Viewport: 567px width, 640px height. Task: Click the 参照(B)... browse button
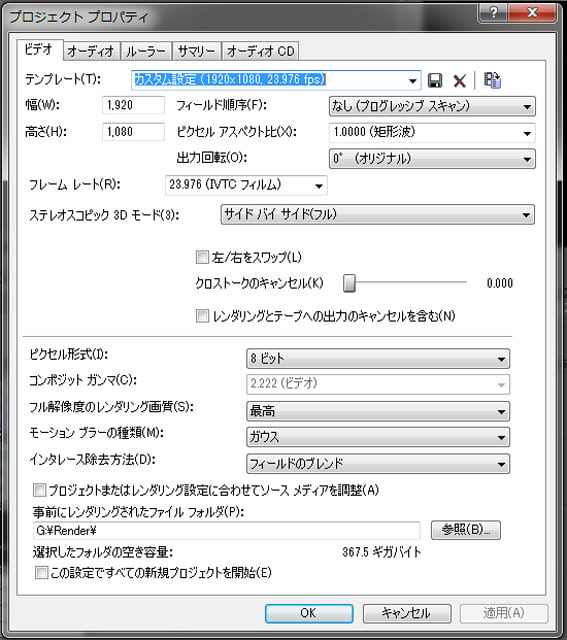(466, 530)
